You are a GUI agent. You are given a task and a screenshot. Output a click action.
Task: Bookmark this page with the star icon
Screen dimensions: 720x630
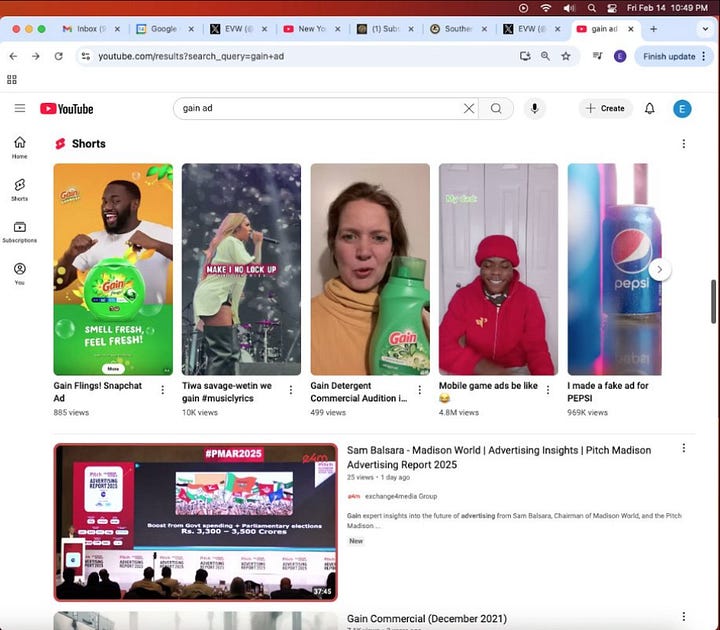[566, 56]
